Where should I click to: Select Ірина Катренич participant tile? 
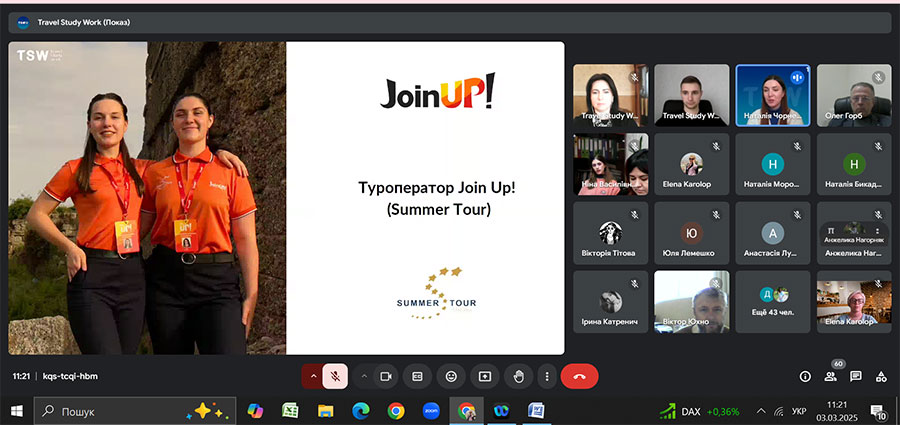click(611, 302)
